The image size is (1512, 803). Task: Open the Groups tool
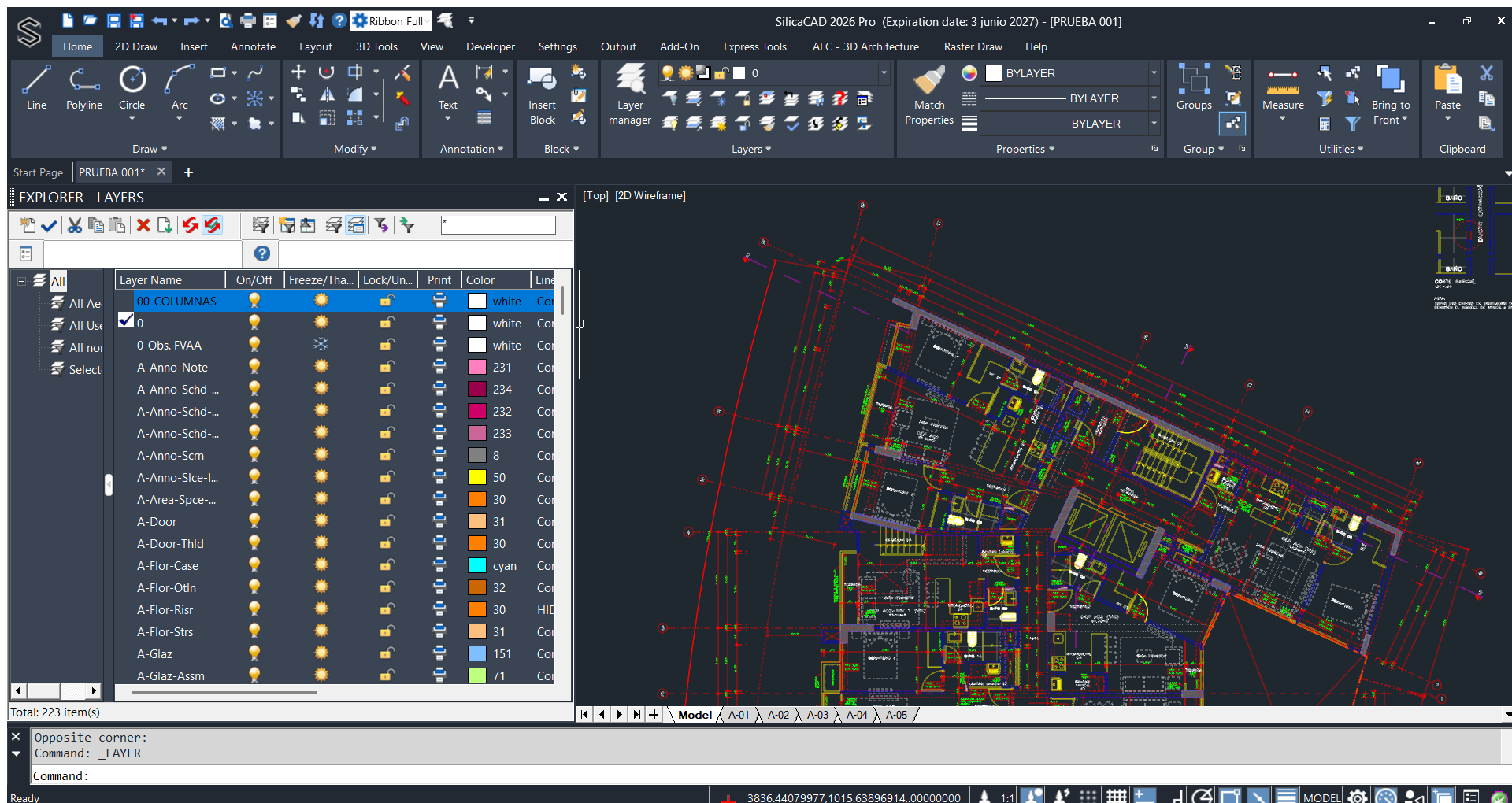tap(1194, 87)
